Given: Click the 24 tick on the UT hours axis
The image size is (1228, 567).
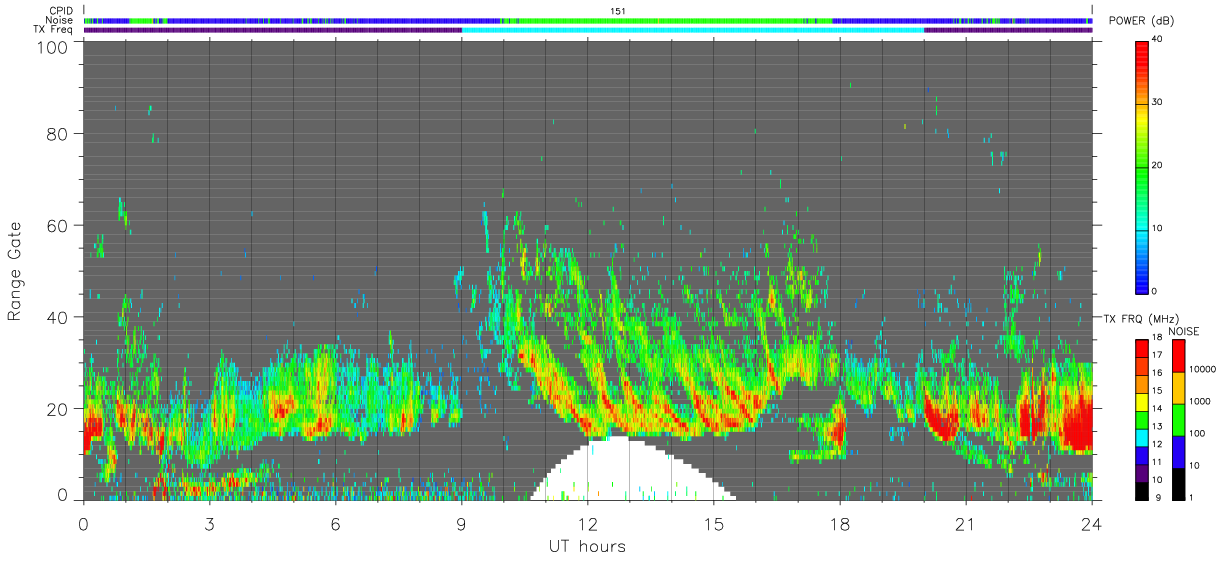Looking at the screenshot, I should (1091, 525).
